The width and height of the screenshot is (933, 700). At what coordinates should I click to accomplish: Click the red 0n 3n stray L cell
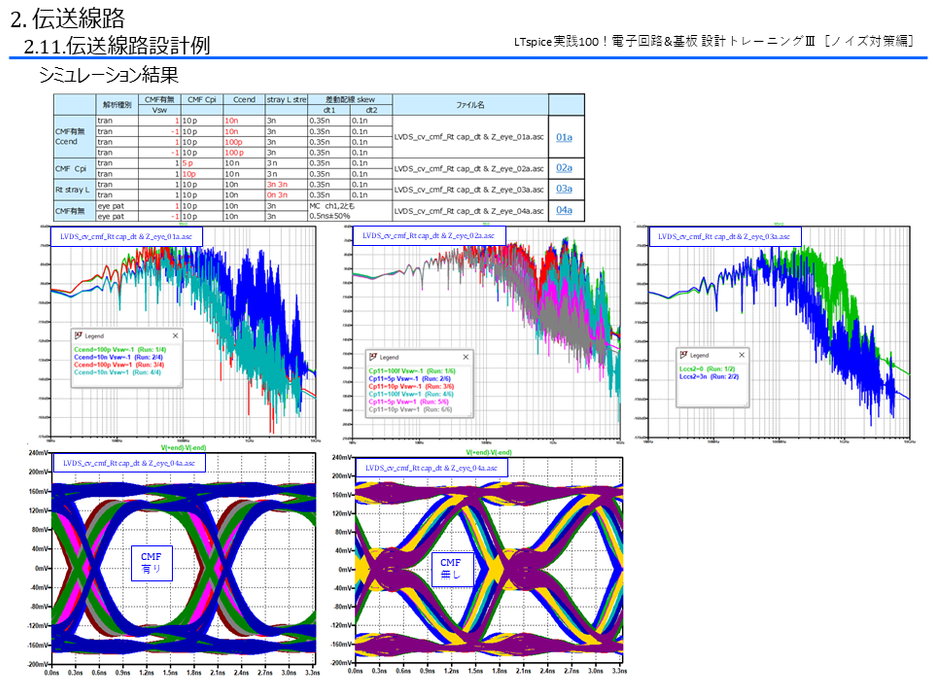[x=286, y=195]
